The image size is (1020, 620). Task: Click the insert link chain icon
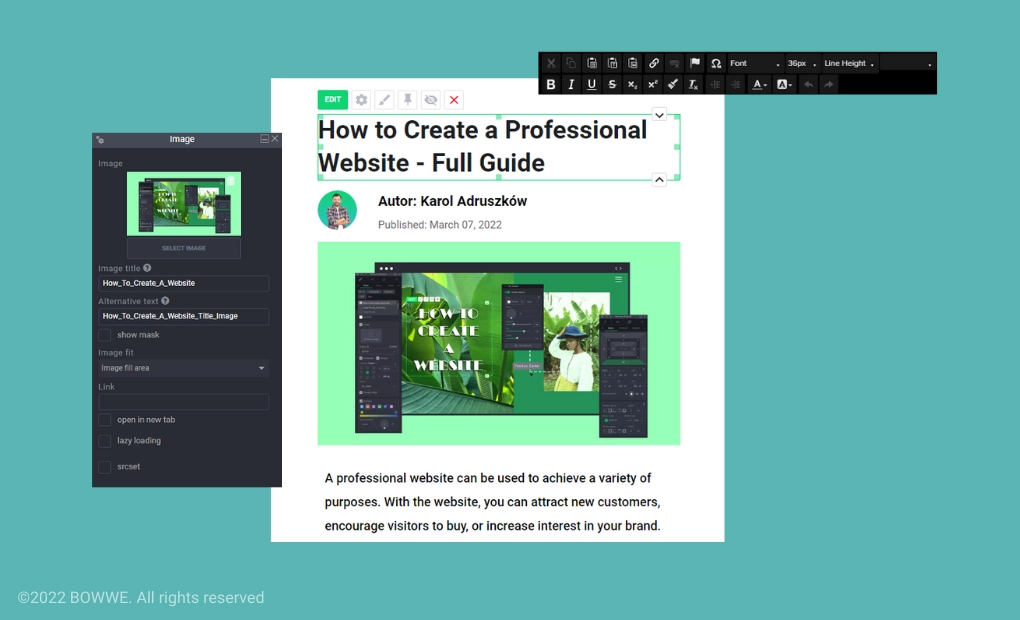(654, 63)
